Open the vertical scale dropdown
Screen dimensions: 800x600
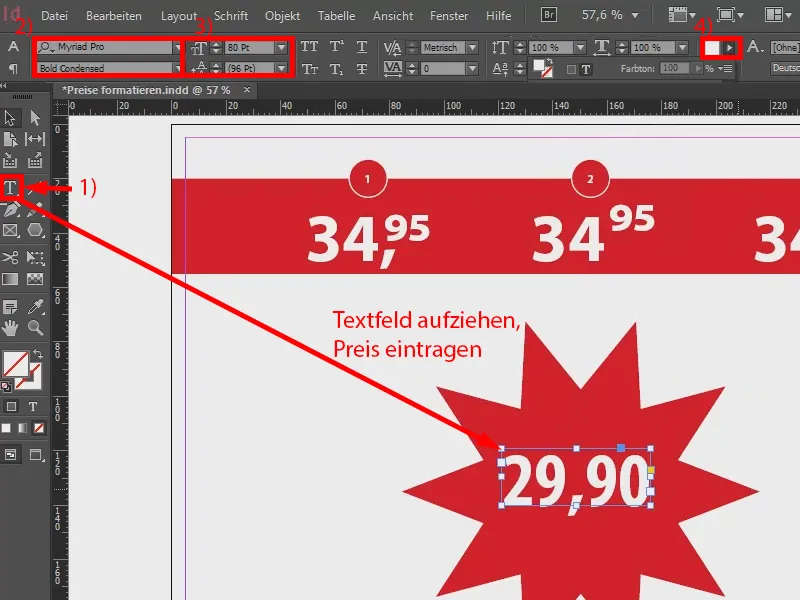[580, 47]
